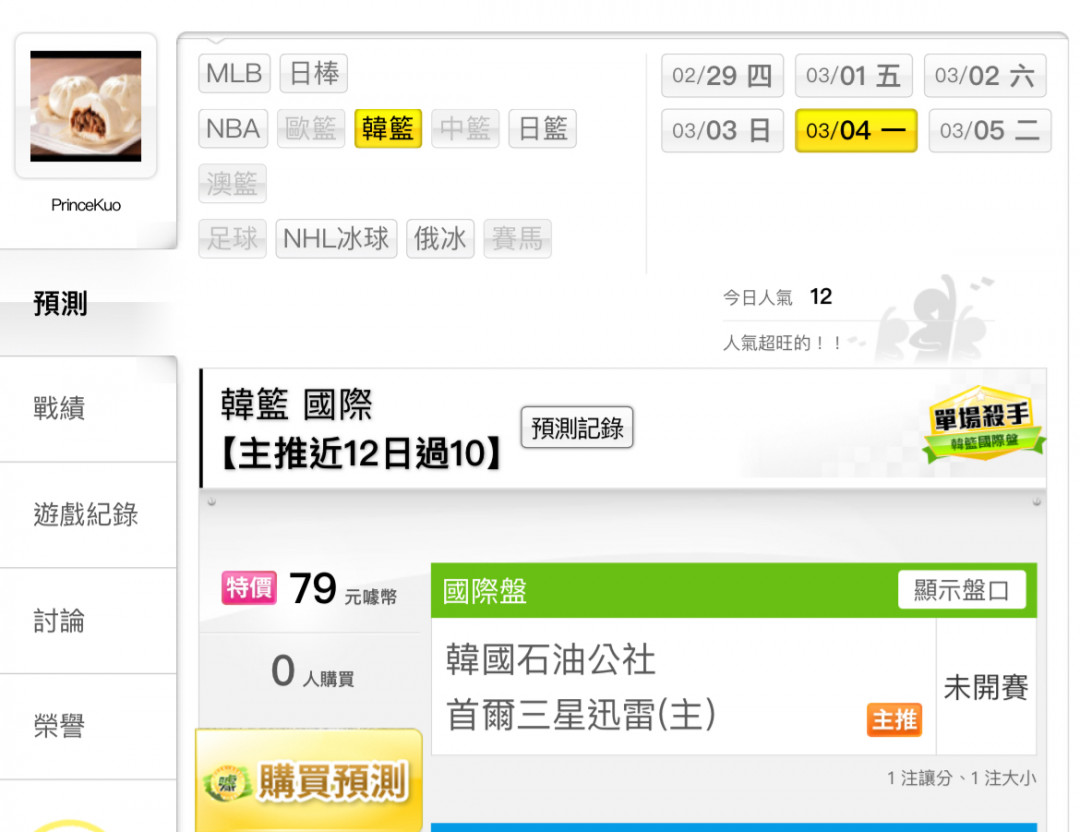Viewport: 1080px width, 832px height.
Task: Click the pink 特價 price tag
Action: pyautogui.click(x=249, y=587)
